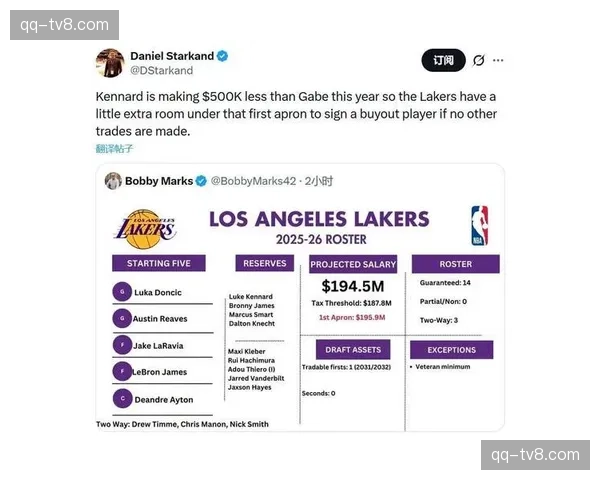Click the 翻译帖子 translate post link

pyautogui.click(x=114, y=149)
